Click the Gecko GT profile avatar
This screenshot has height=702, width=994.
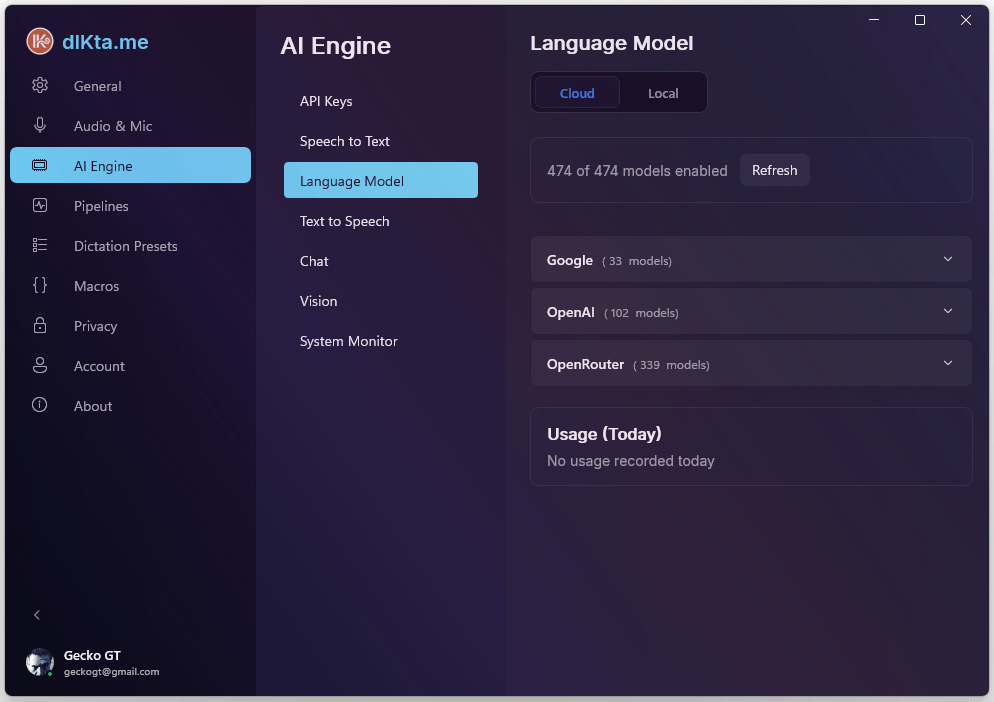click(x=40, y=663)
